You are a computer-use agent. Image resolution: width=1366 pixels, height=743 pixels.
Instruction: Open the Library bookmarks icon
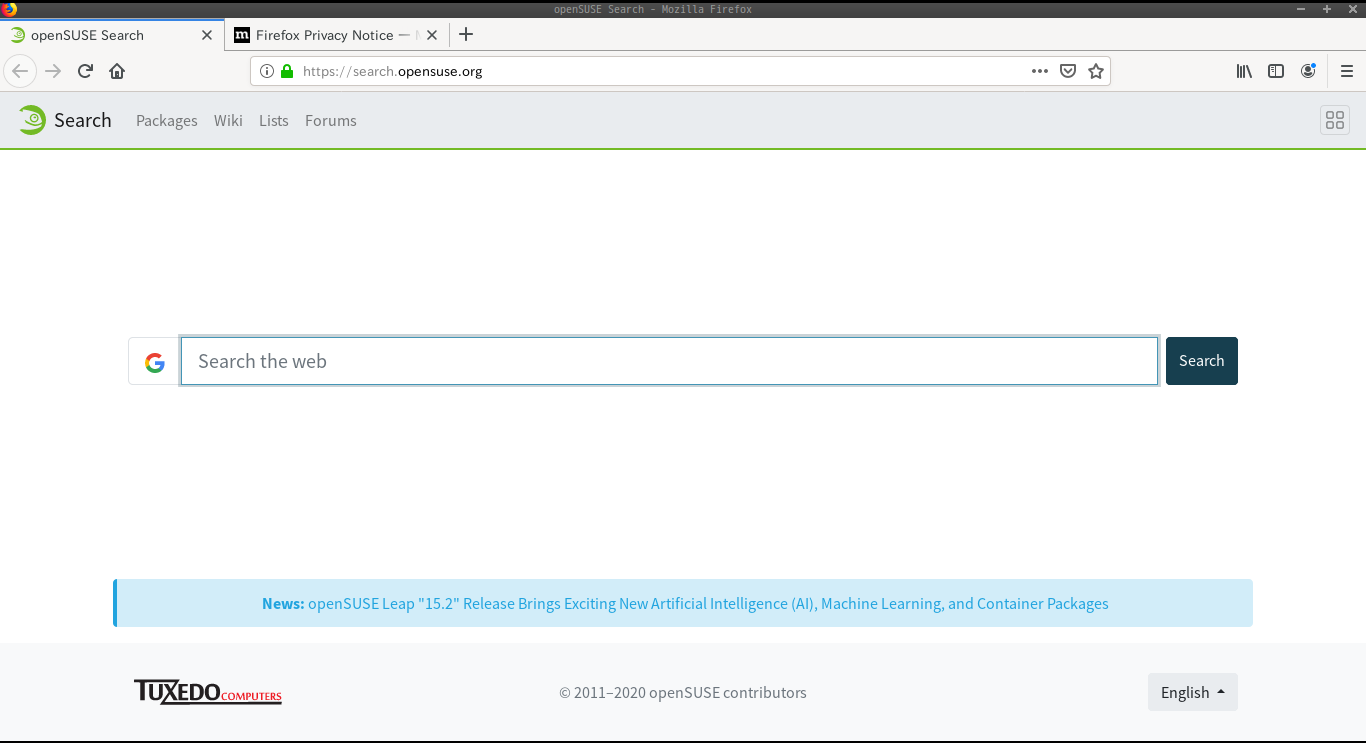[x=1244, y=71]
